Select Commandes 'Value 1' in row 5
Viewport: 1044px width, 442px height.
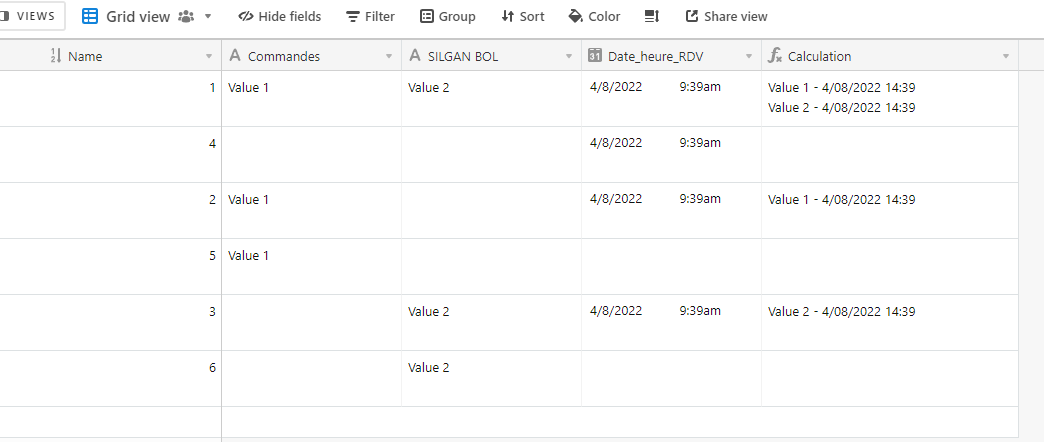(312, 266)
